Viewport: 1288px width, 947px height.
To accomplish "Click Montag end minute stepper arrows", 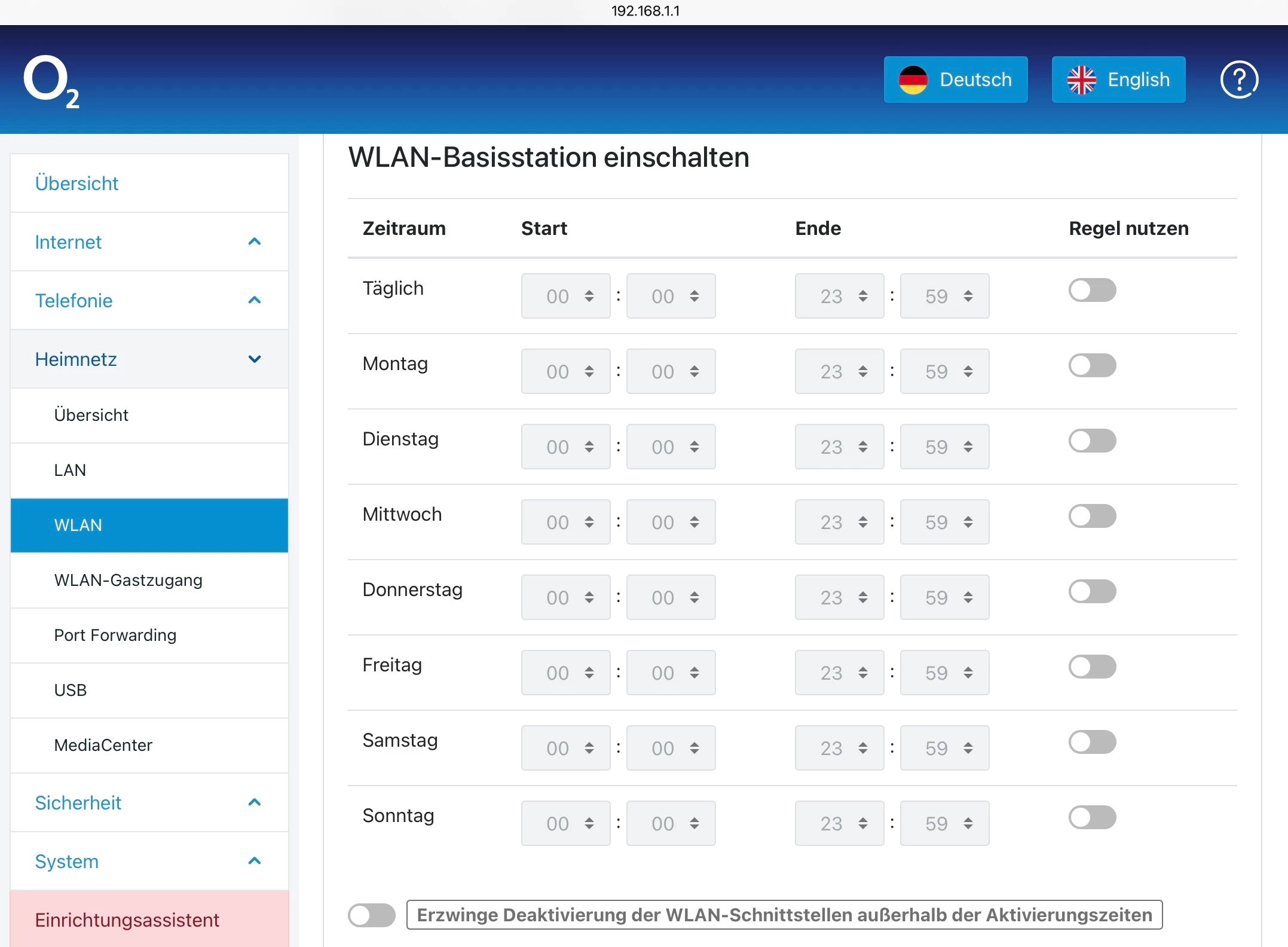I will (968, 371).
